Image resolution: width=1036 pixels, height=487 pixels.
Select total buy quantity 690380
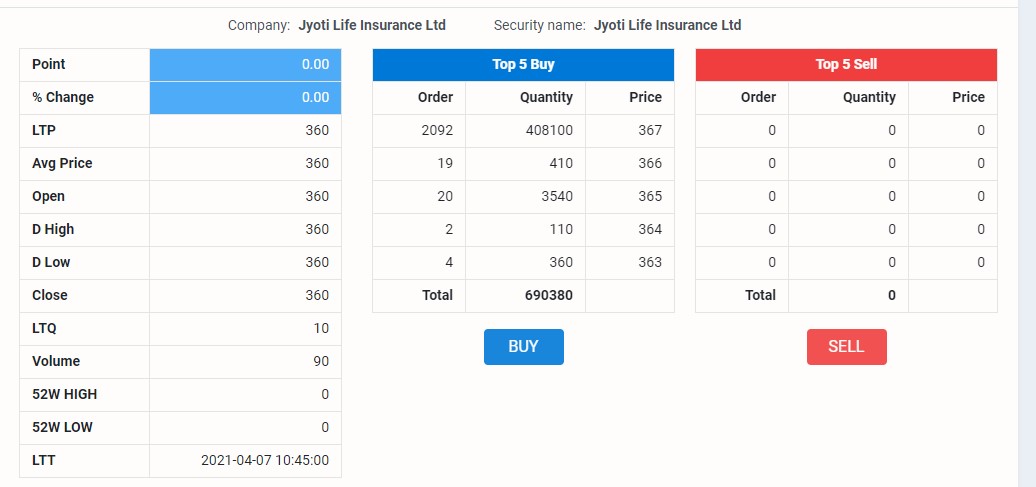coord(549,295)
